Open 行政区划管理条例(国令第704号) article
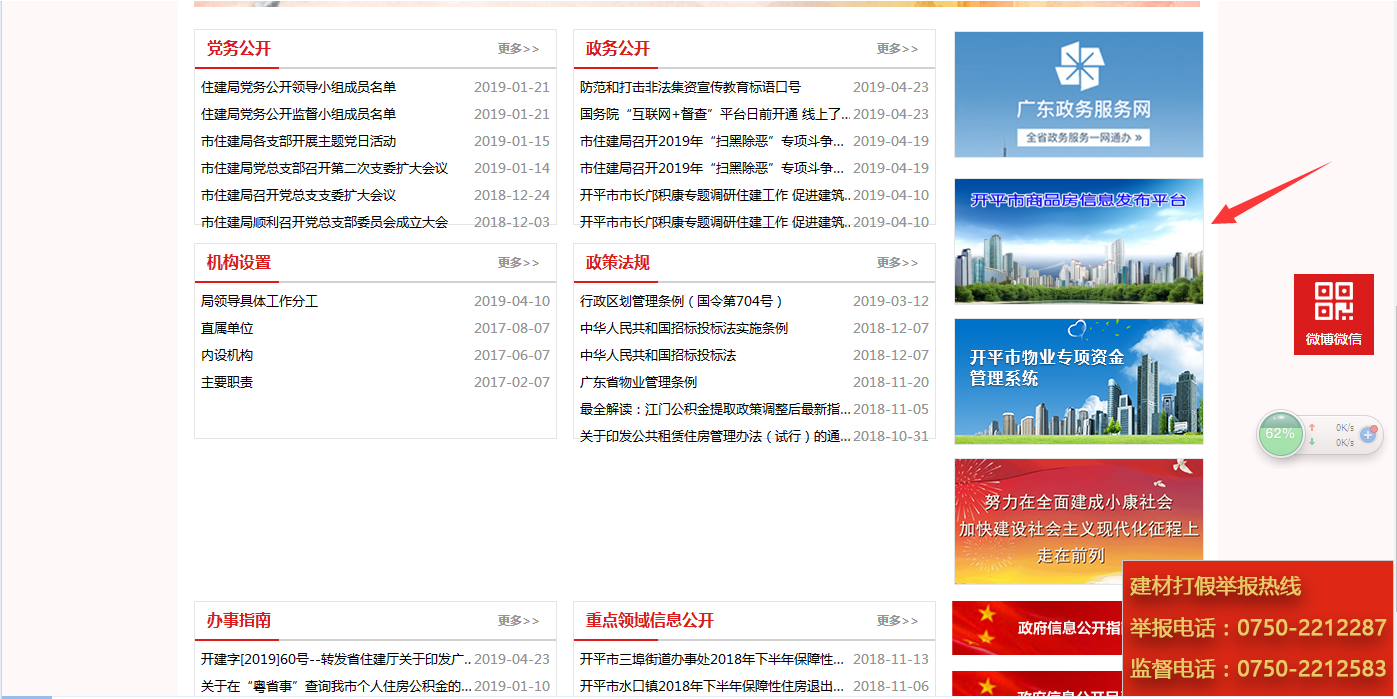This screenshot has height=699, width=1397. [681, 301]
